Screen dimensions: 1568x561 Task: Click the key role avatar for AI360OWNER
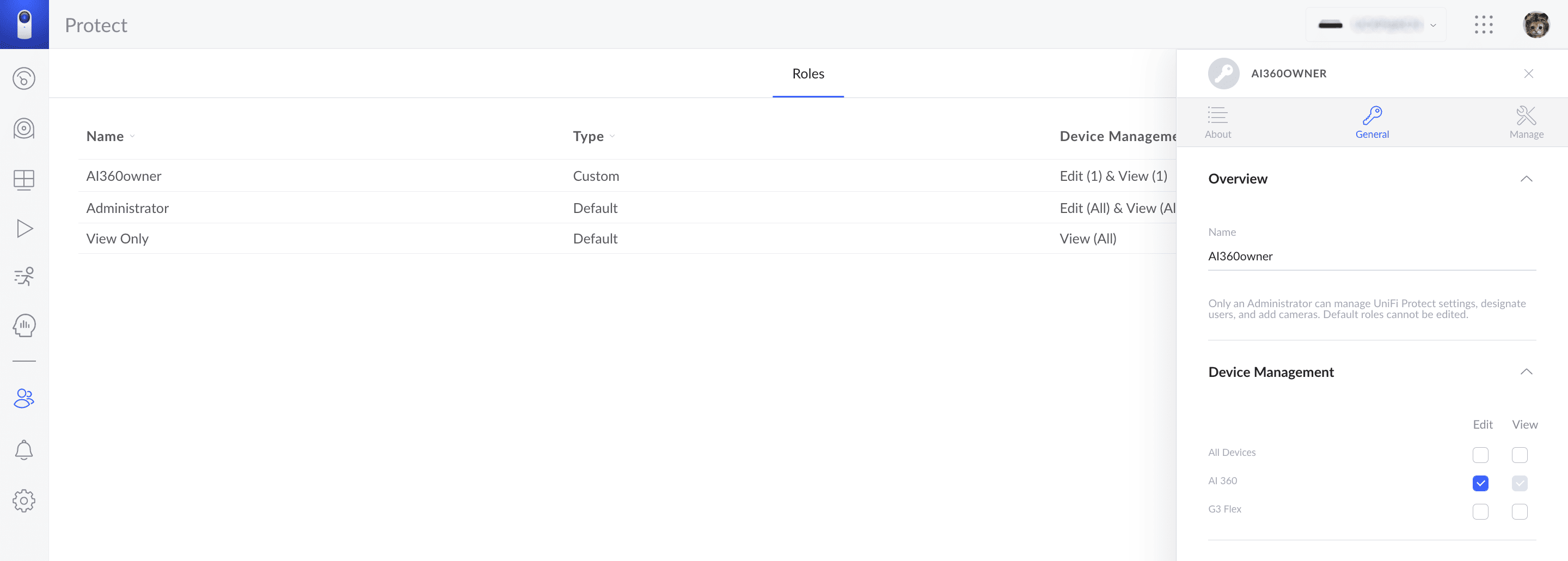pos(1223,74)
